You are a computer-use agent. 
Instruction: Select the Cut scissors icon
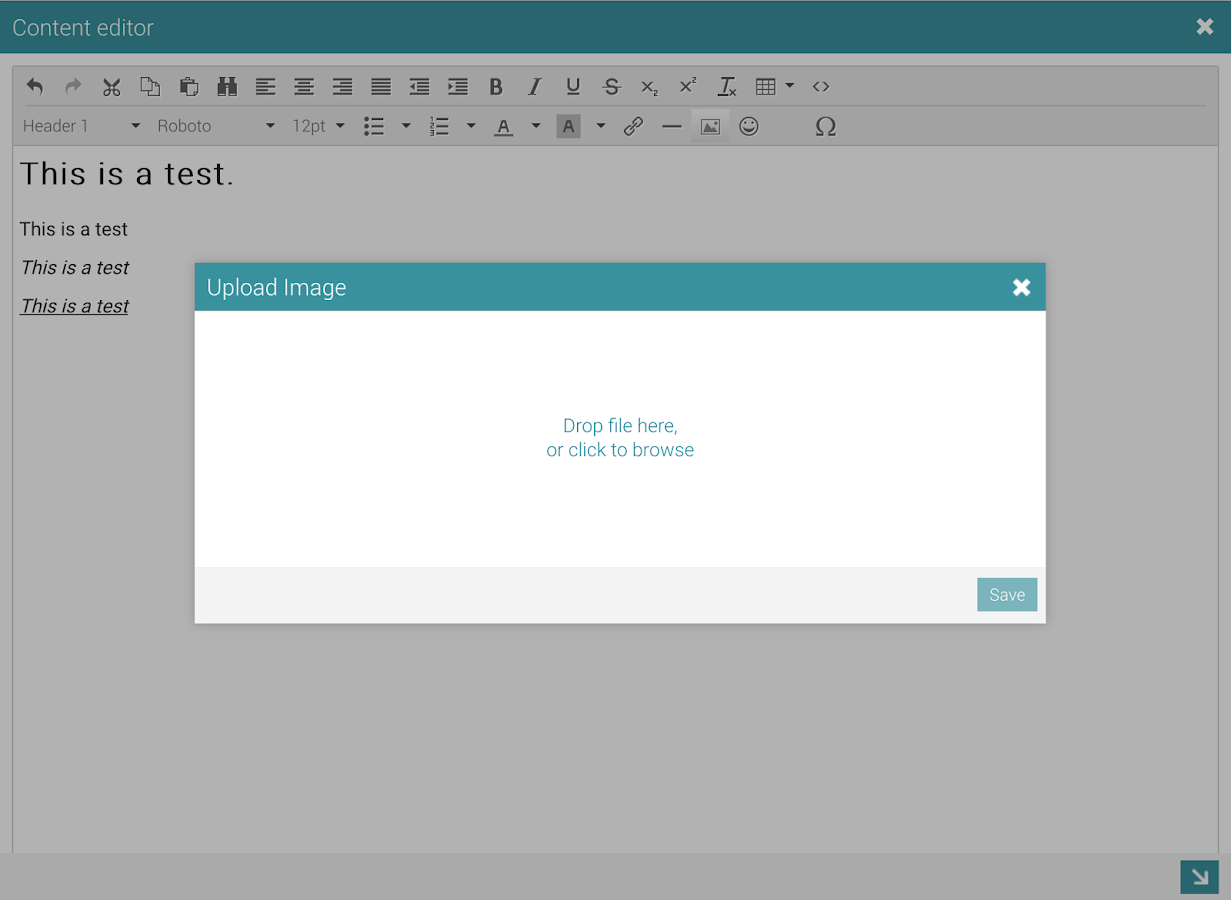[111, 87]
